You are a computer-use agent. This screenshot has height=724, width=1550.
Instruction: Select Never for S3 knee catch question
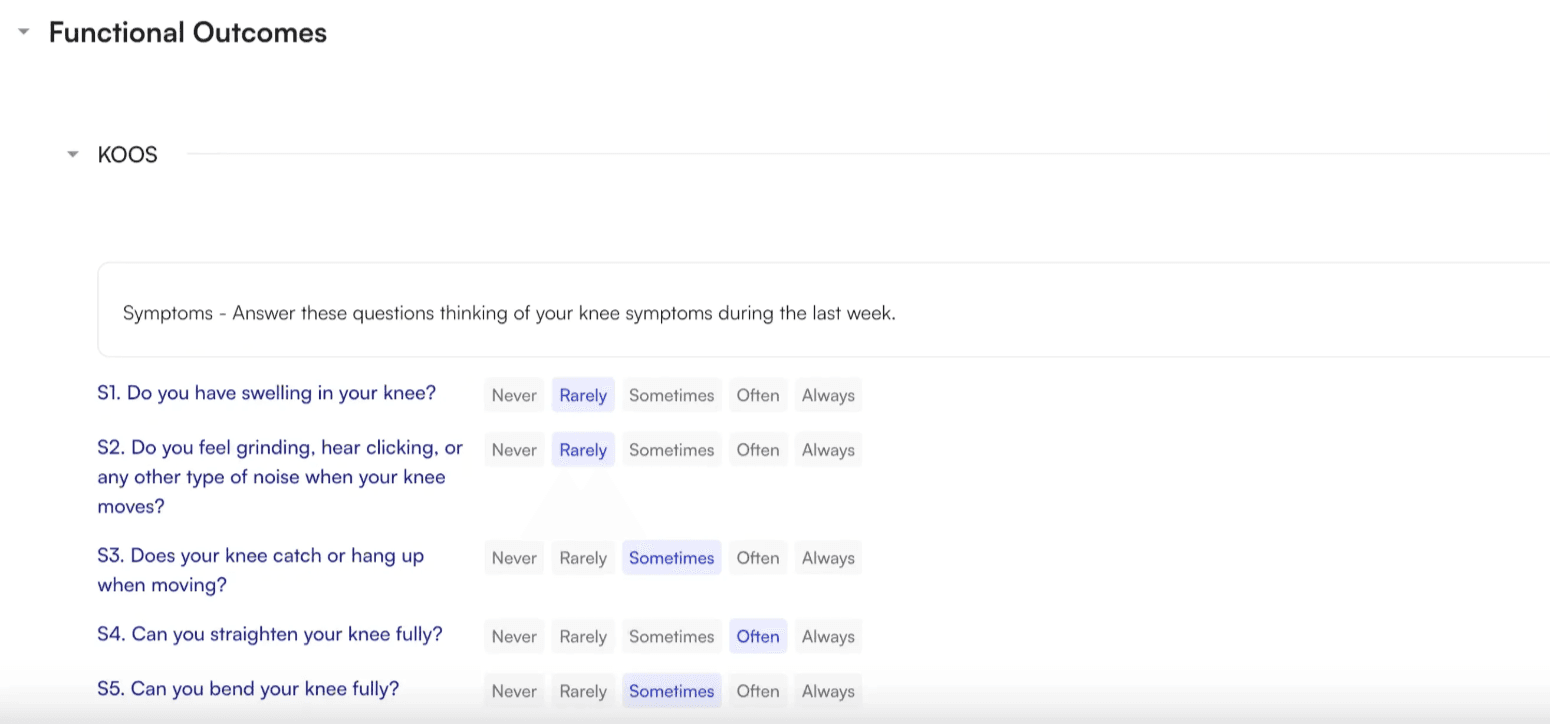click(514, 558)
